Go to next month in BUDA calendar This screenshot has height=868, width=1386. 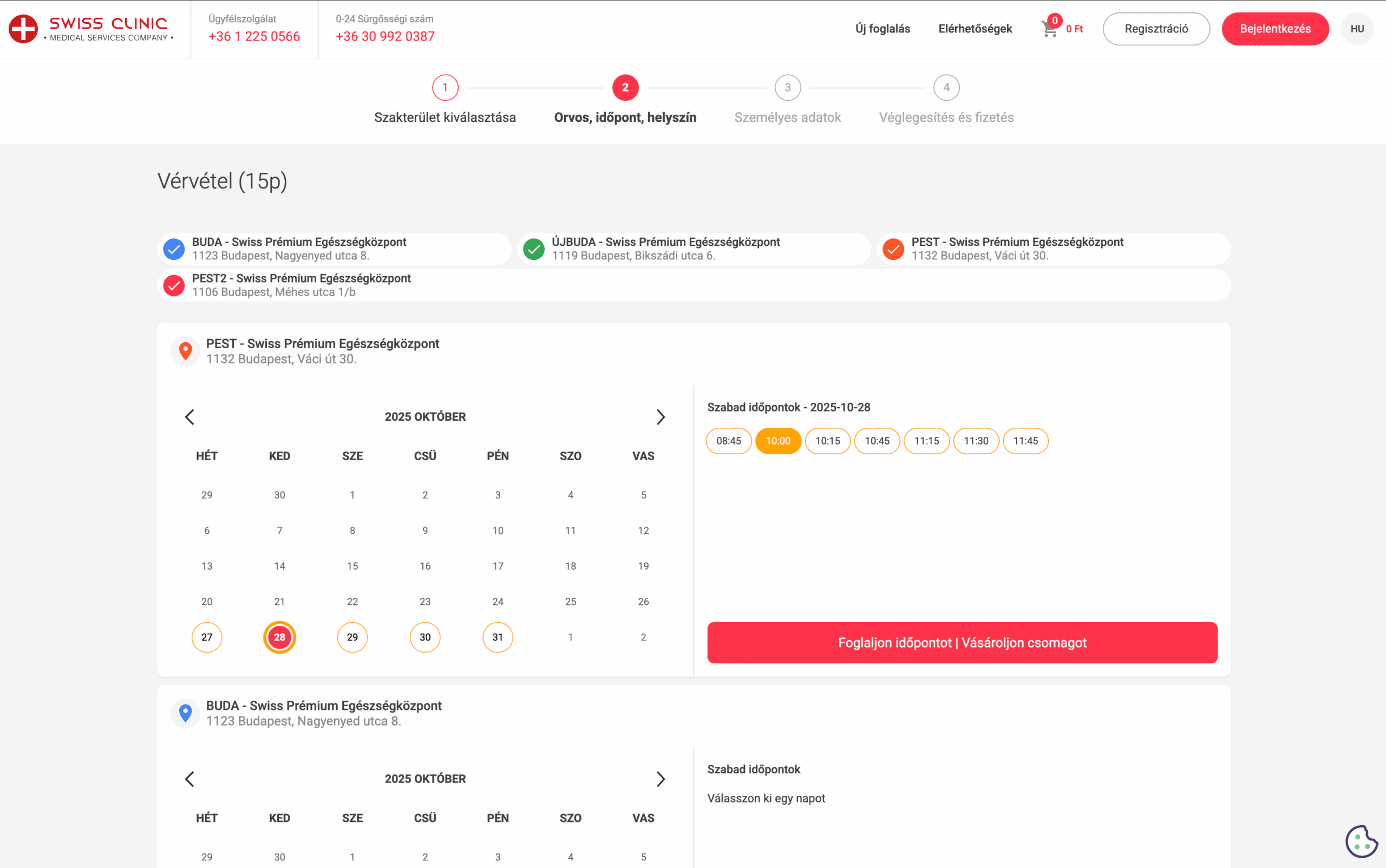(661, 779)
